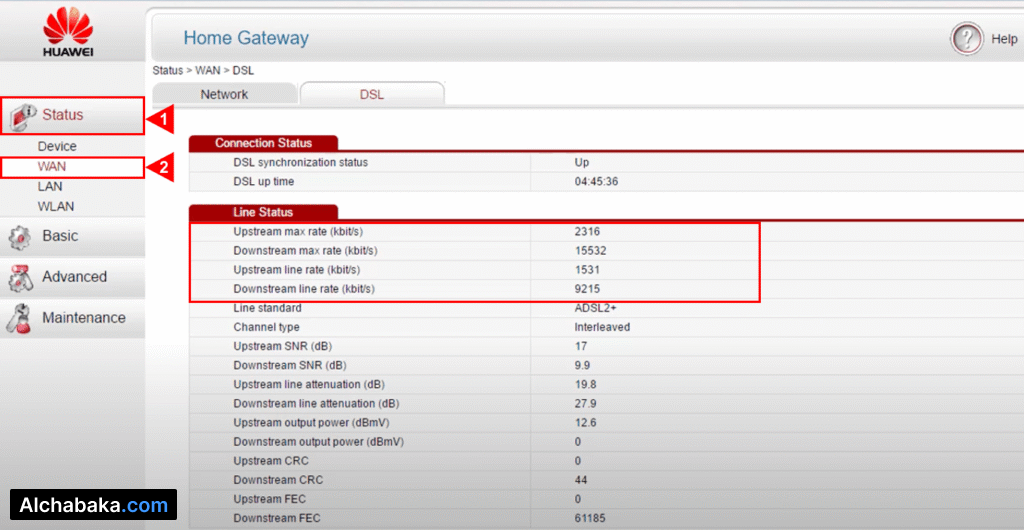
Task: Click the Maintenance section icon
Action: coord(19,319)
